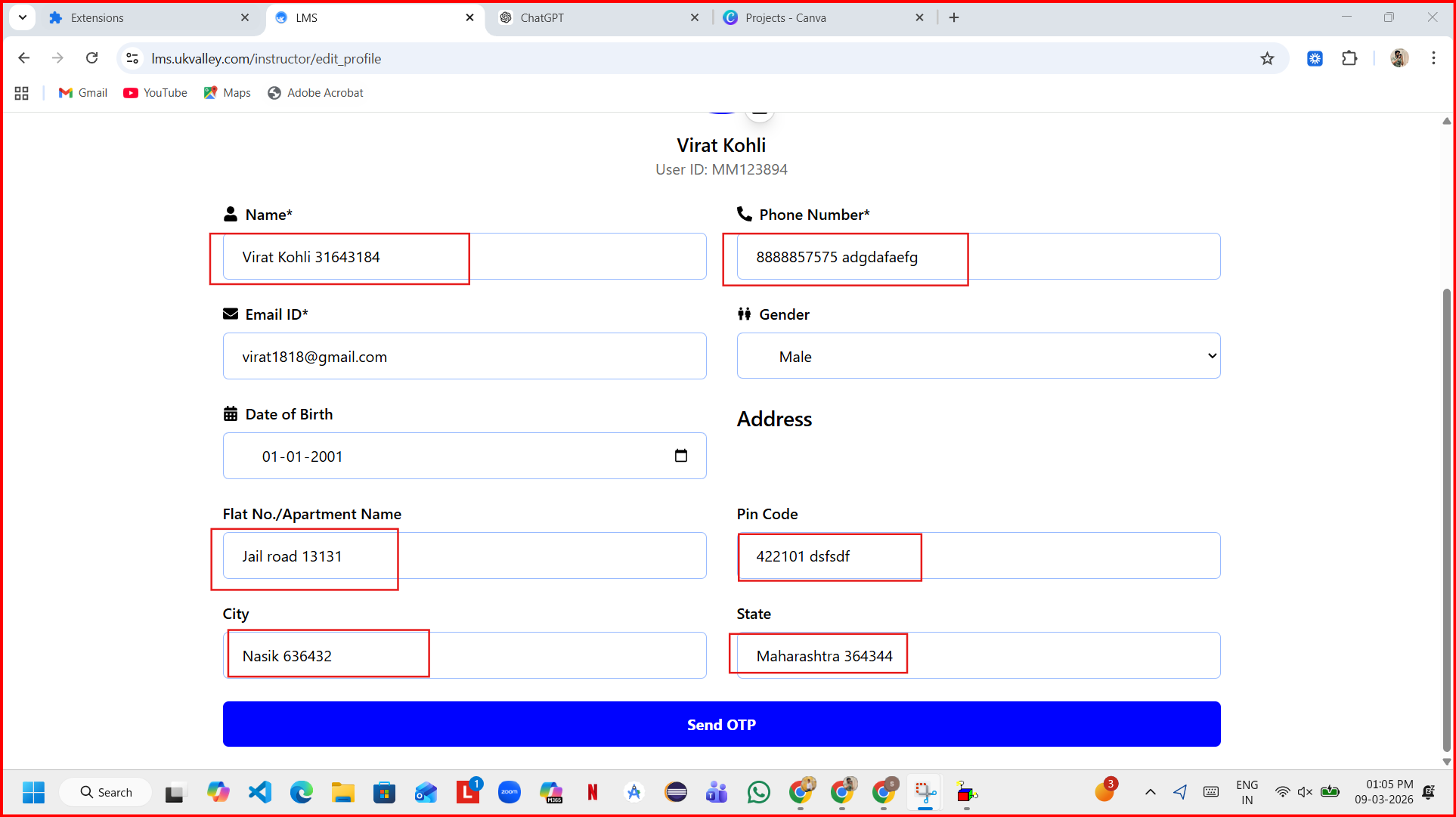
Task: Reload the page with refresh icon
Action: (x=92, y=58)
